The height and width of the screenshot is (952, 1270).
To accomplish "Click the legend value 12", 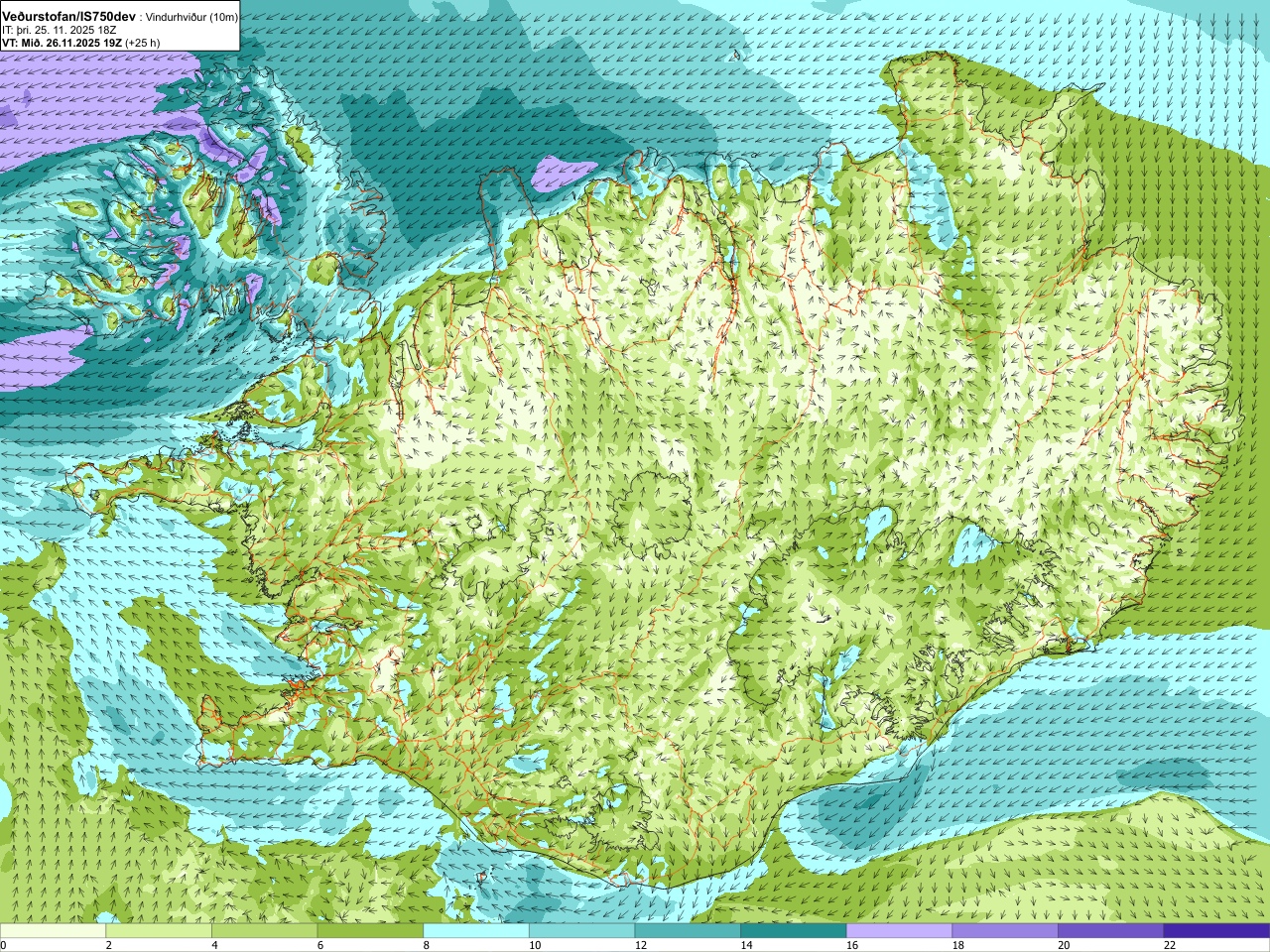I will pyautogui.click(x=640, y=945).
